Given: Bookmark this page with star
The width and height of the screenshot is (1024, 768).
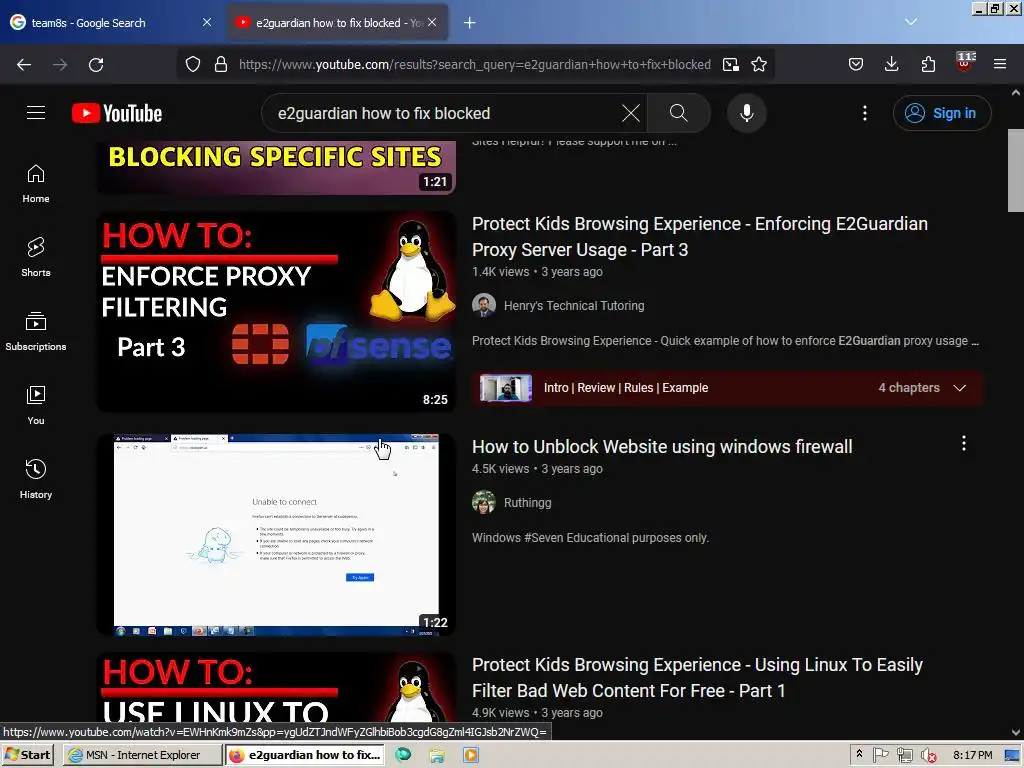Looking at the screenshot, I should 759,64.
